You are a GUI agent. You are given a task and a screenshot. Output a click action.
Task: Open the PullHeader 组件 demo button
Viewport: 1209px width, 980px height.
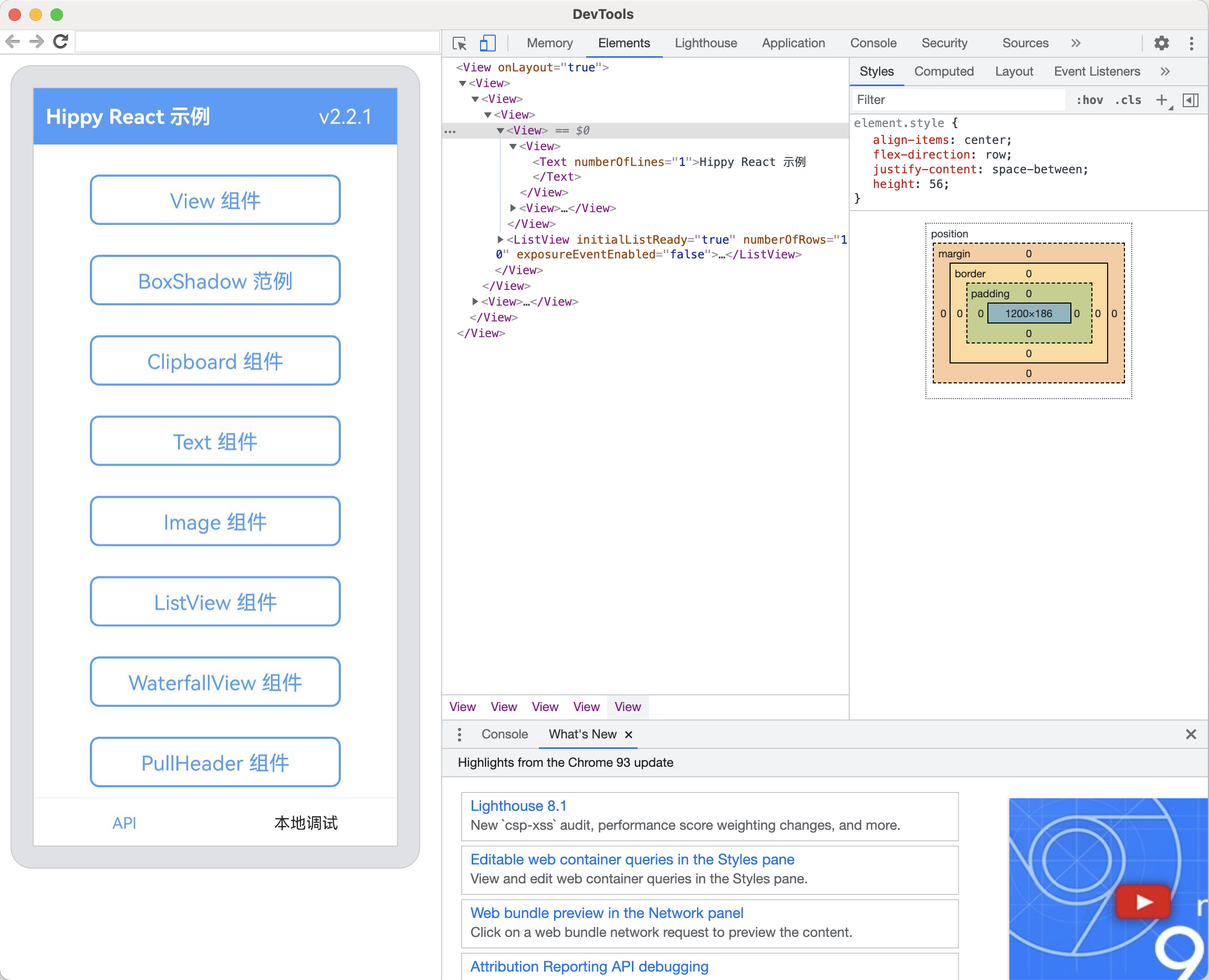click(x=215, y=762)
